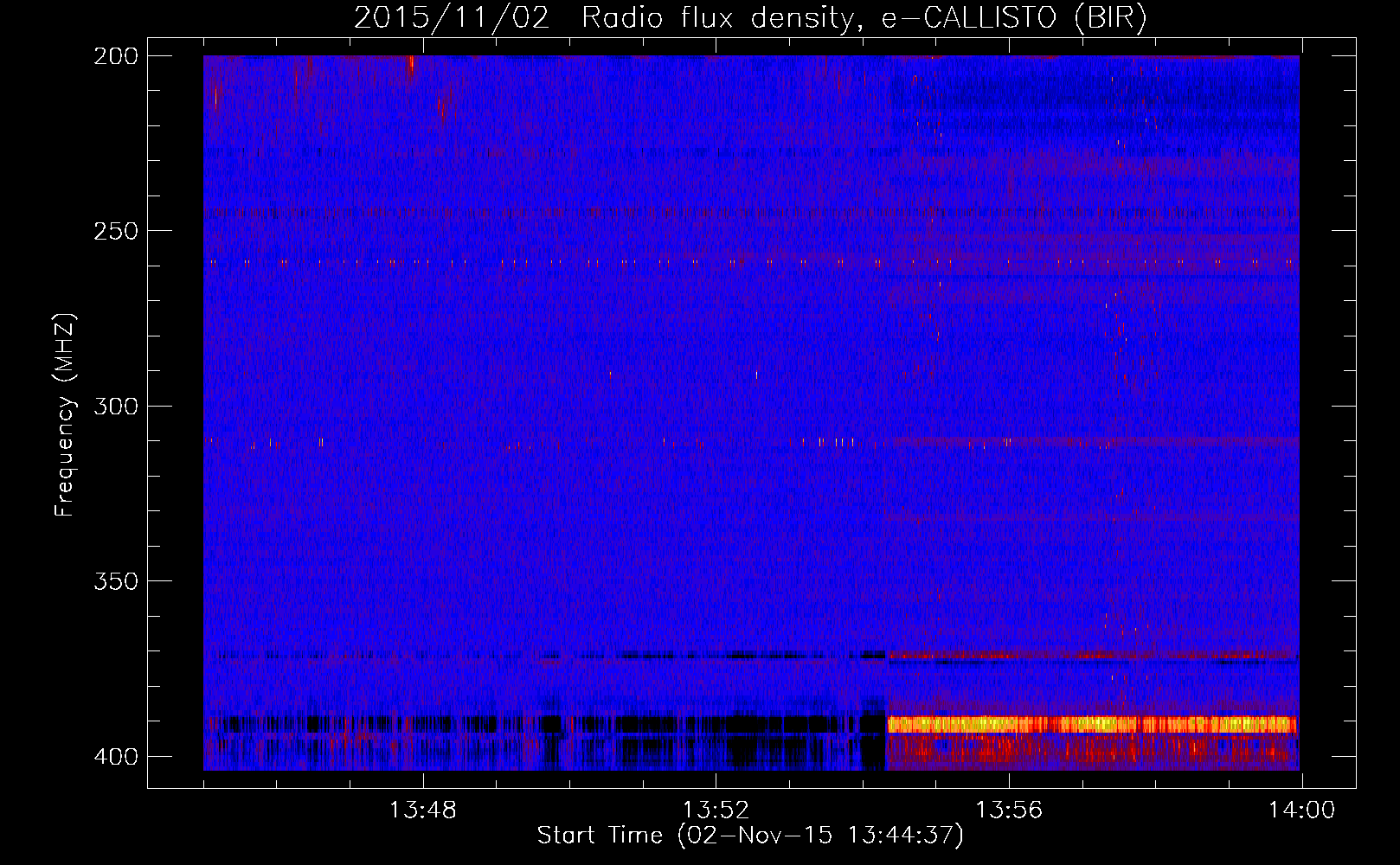Image resolution: width=1400 pixels, height=865 pixels.
Task: Click the 300 frequency tick label
Action: pos(116,406)
